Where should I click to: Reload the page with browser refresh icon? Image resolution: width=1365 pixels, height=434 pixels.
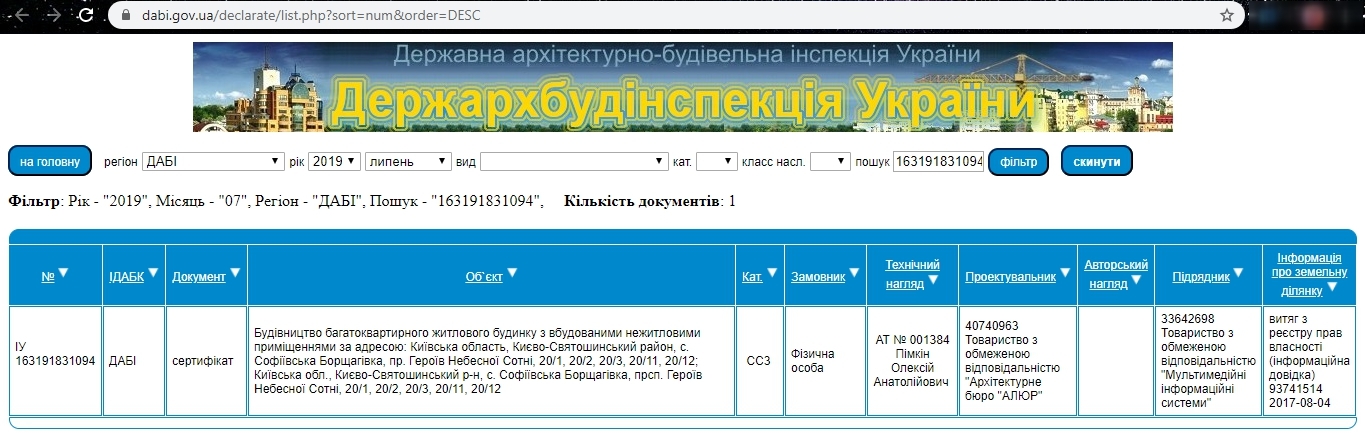(86, 15)
